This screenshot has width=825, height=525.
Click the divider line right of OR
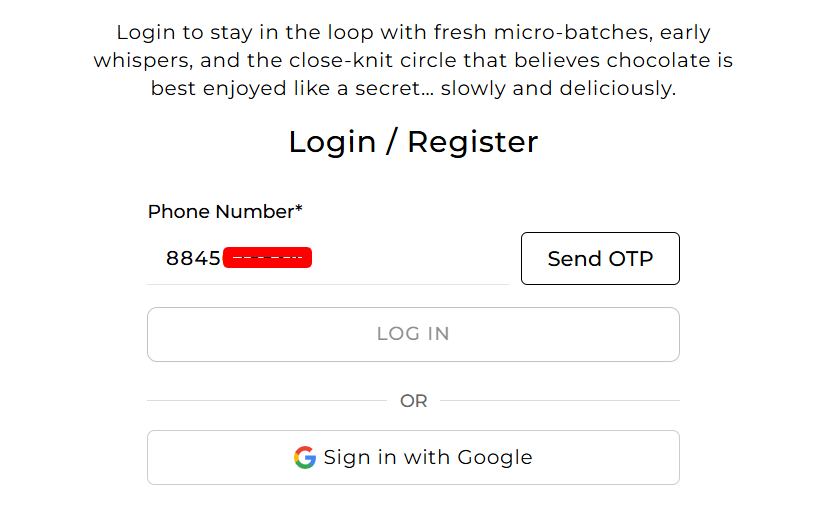[x=560, y=401]
